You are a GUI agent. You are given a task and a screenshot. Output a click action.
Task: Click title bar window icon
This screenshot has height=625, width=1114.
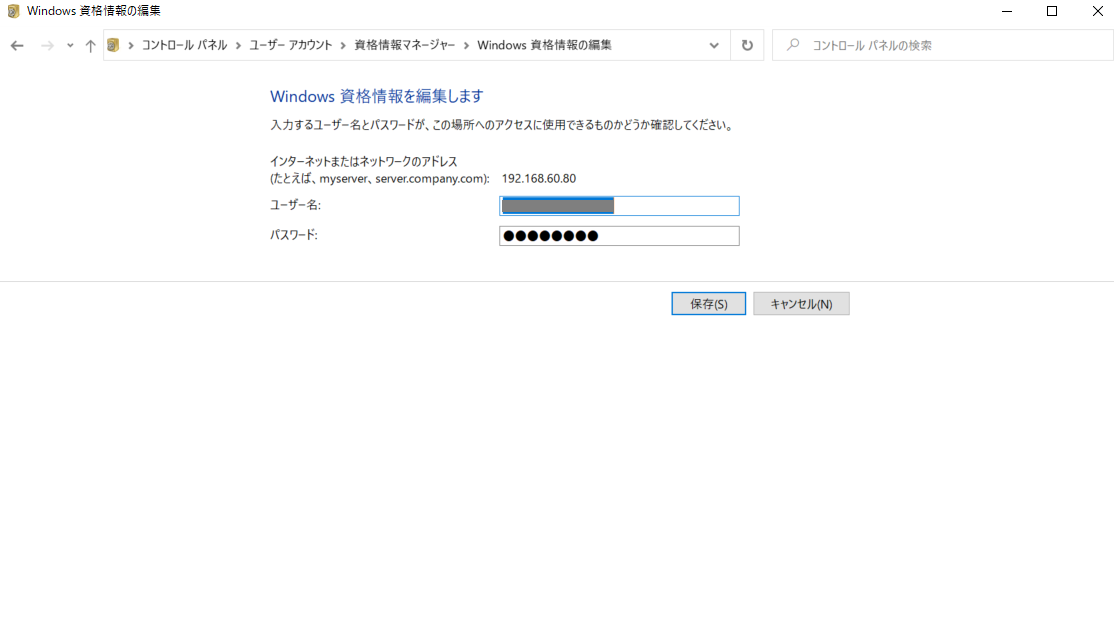click(13, 11)
